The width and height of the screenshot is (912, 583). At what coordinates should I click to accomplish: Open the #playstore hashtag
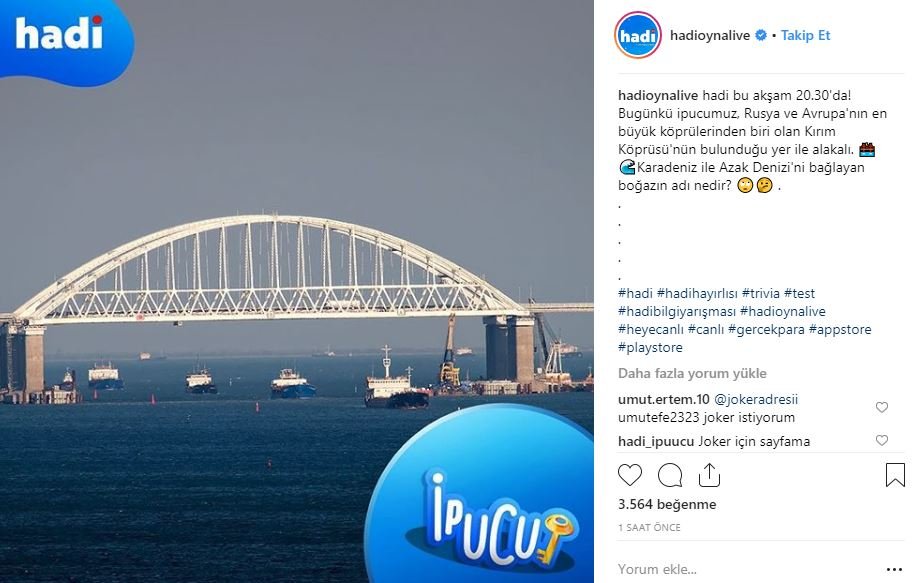click(x=650, y=347)
